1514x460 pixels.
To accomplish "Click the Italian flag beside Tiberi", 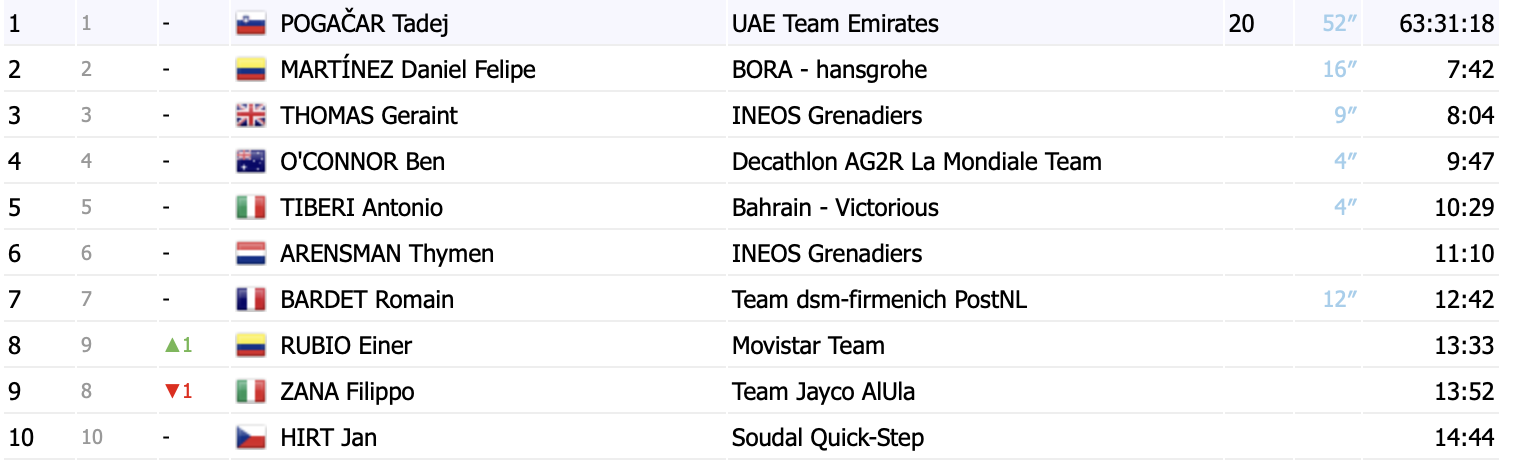I will click(250, 208).
